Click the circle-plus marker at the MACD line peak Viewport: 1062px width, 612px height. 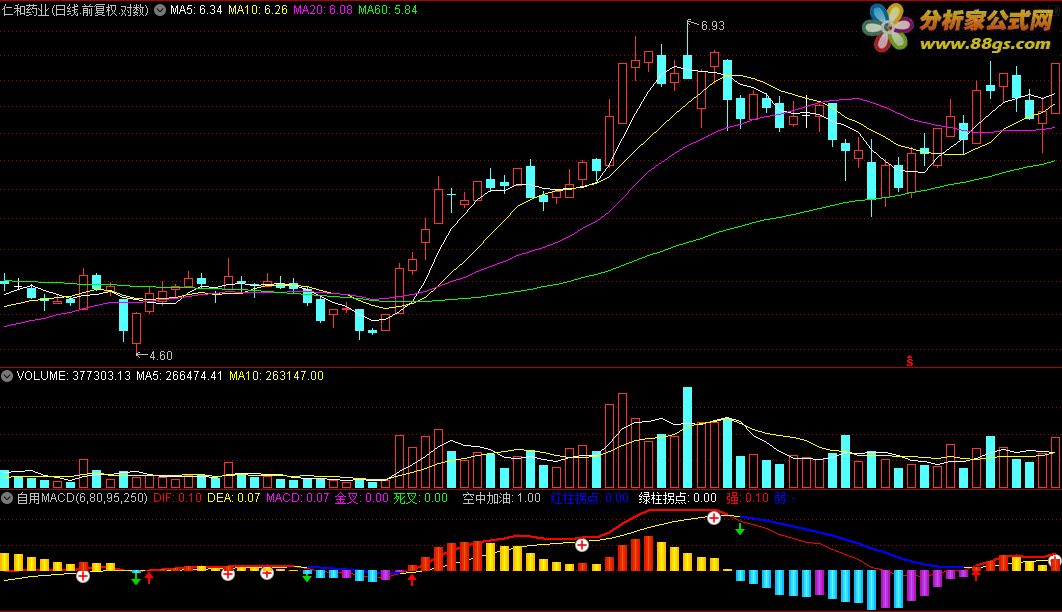point(714,518)
